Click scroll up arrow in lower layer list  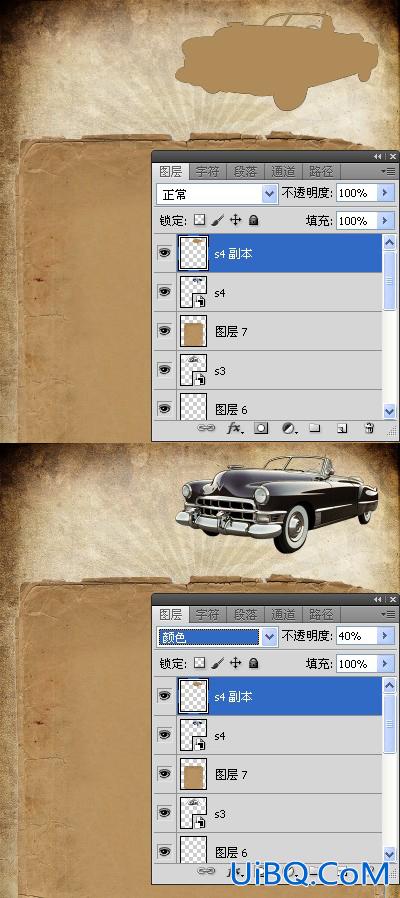[x=390, y=685]
